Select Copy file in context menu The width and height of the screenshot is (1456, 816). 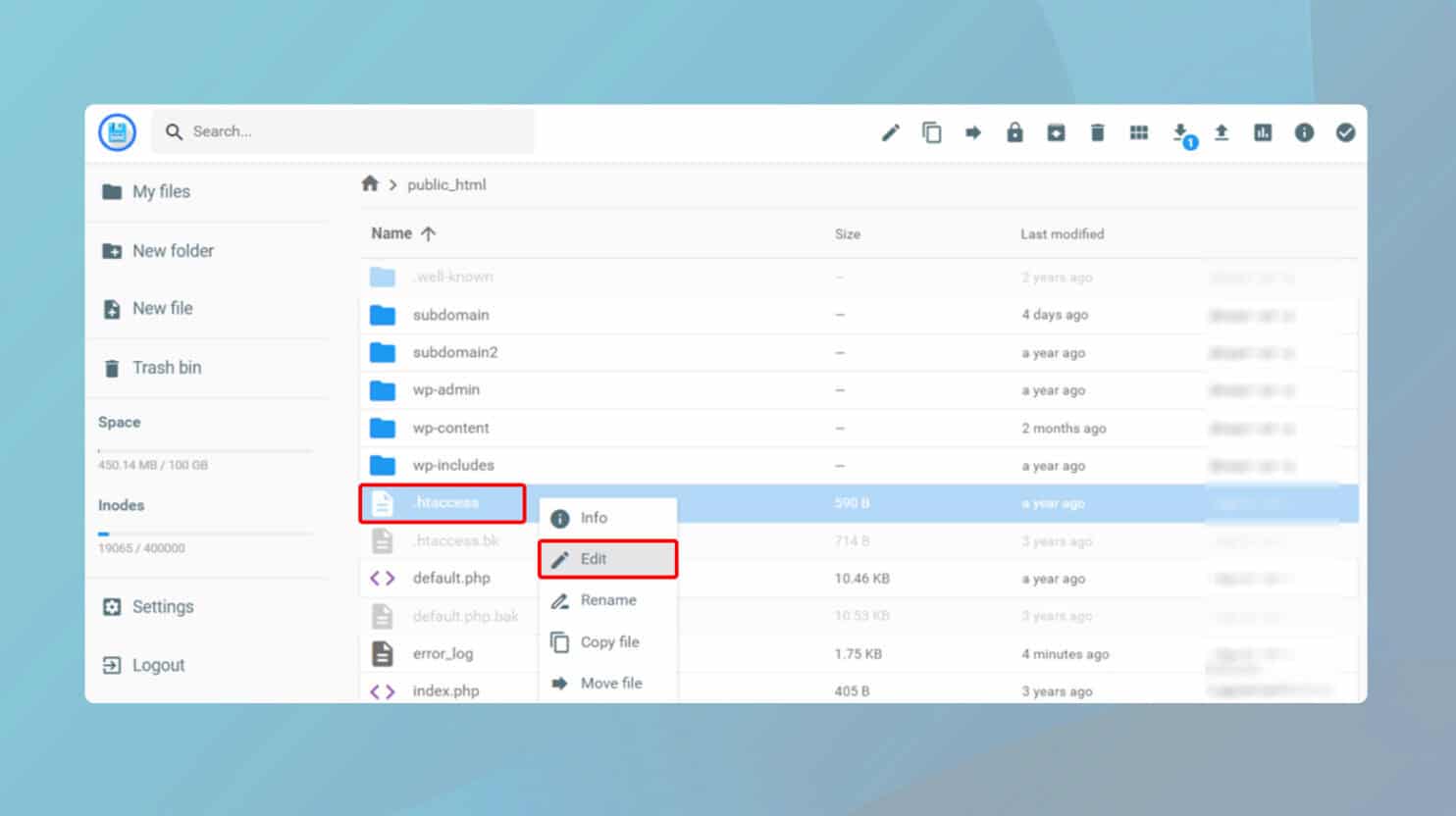click(x=607, y=641)
